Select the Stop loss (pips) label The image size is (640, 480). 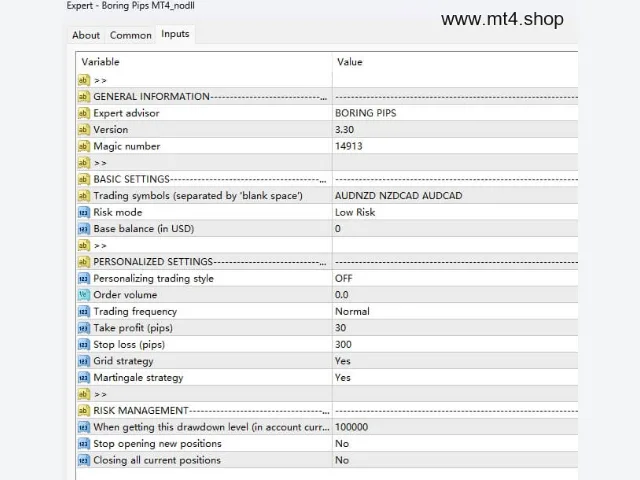[x=129, y=344]
